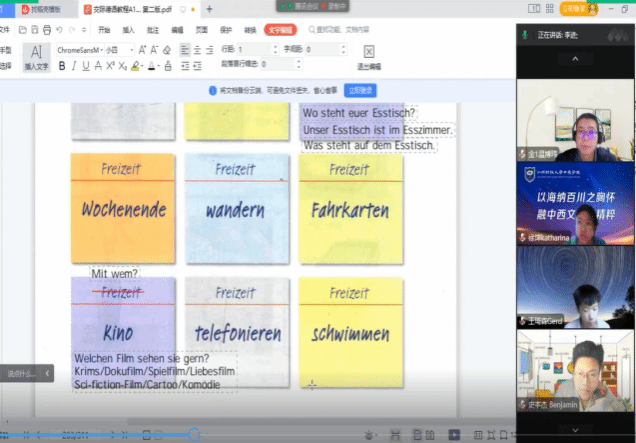
Task: Open the ChromeSansM font dropdown
Action: click(x=79, y=49)
